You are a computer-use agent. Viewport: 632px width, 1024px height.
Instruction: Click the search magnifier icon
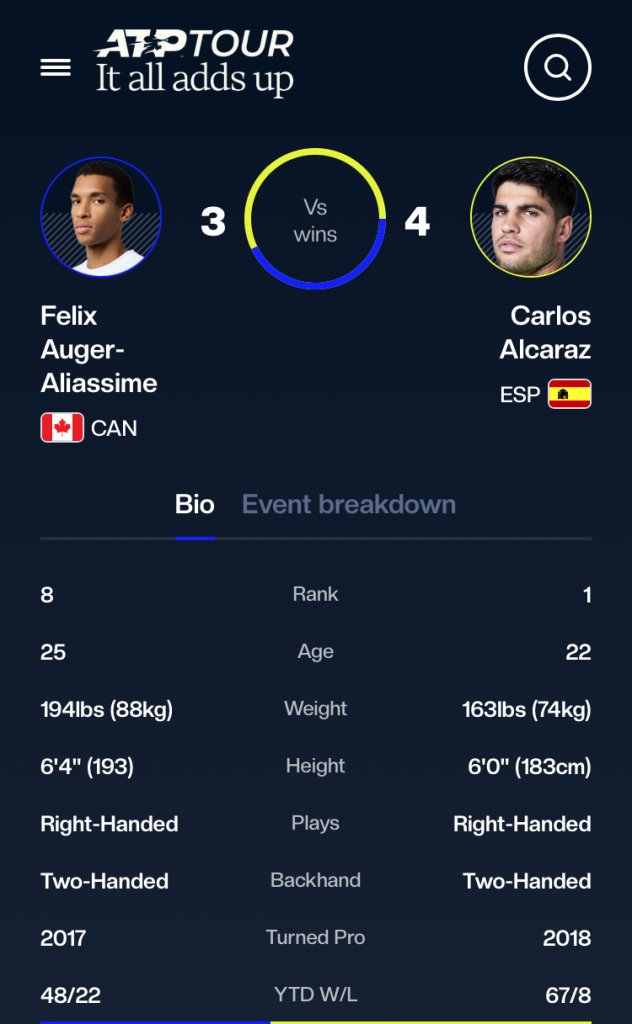557,68
